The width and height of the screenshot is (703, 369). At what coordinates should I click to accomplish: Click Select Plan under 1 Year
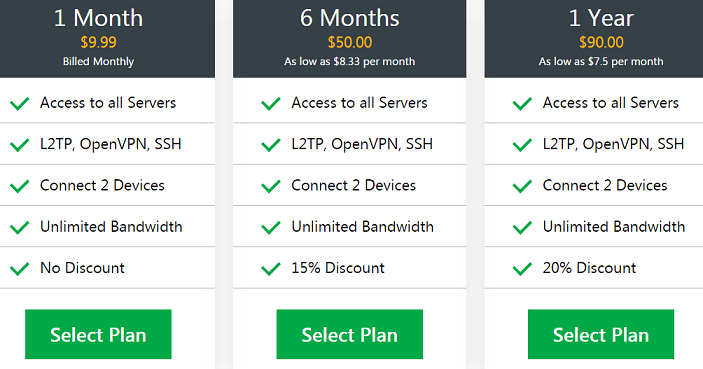tap(601, 334)
